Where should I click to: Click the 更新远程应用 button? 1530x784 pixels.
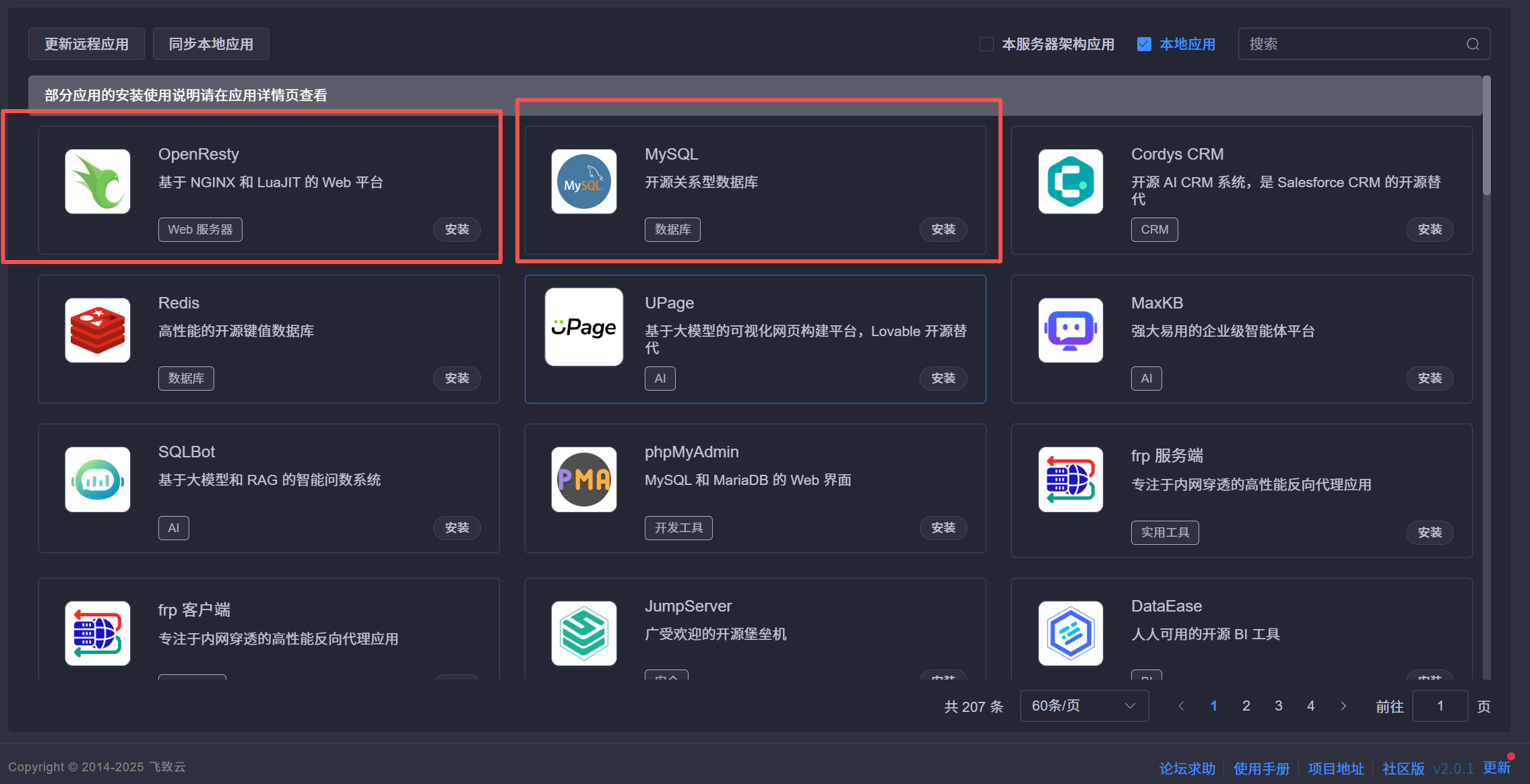point(86,43)
